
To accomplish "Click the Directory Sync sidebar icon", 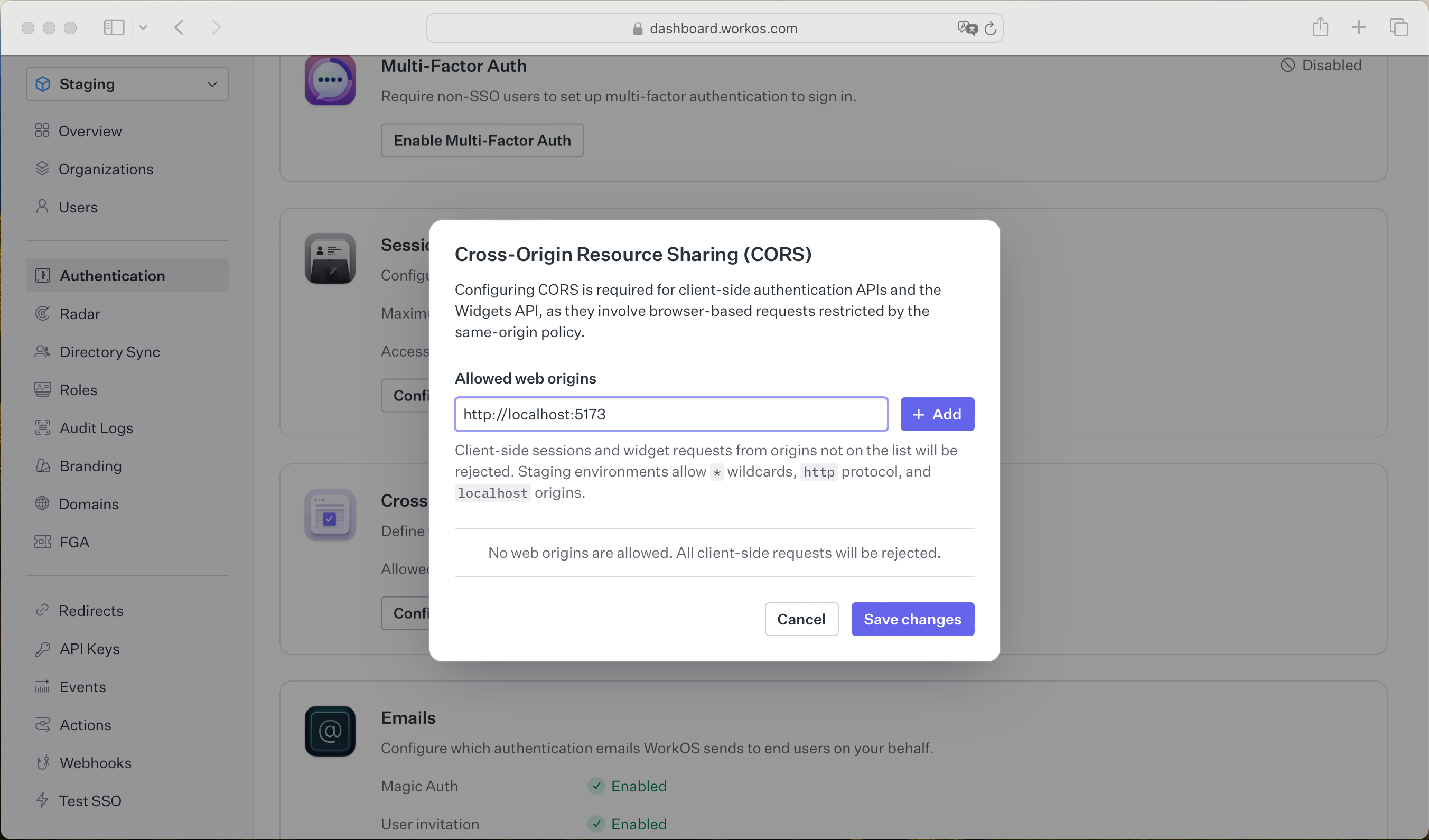I will 42,352.
